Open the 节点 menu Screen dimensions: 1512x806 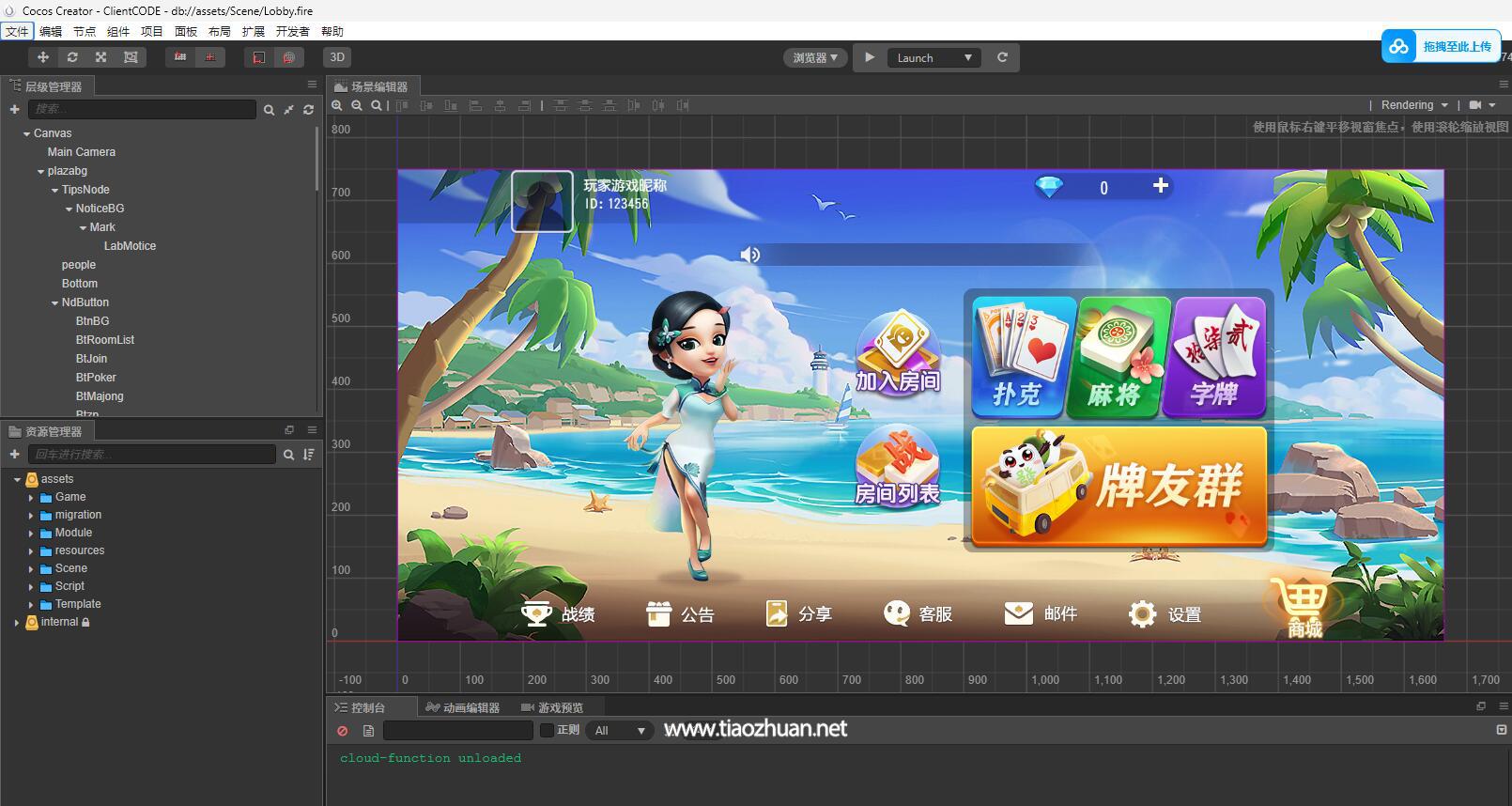click(85, 31)
